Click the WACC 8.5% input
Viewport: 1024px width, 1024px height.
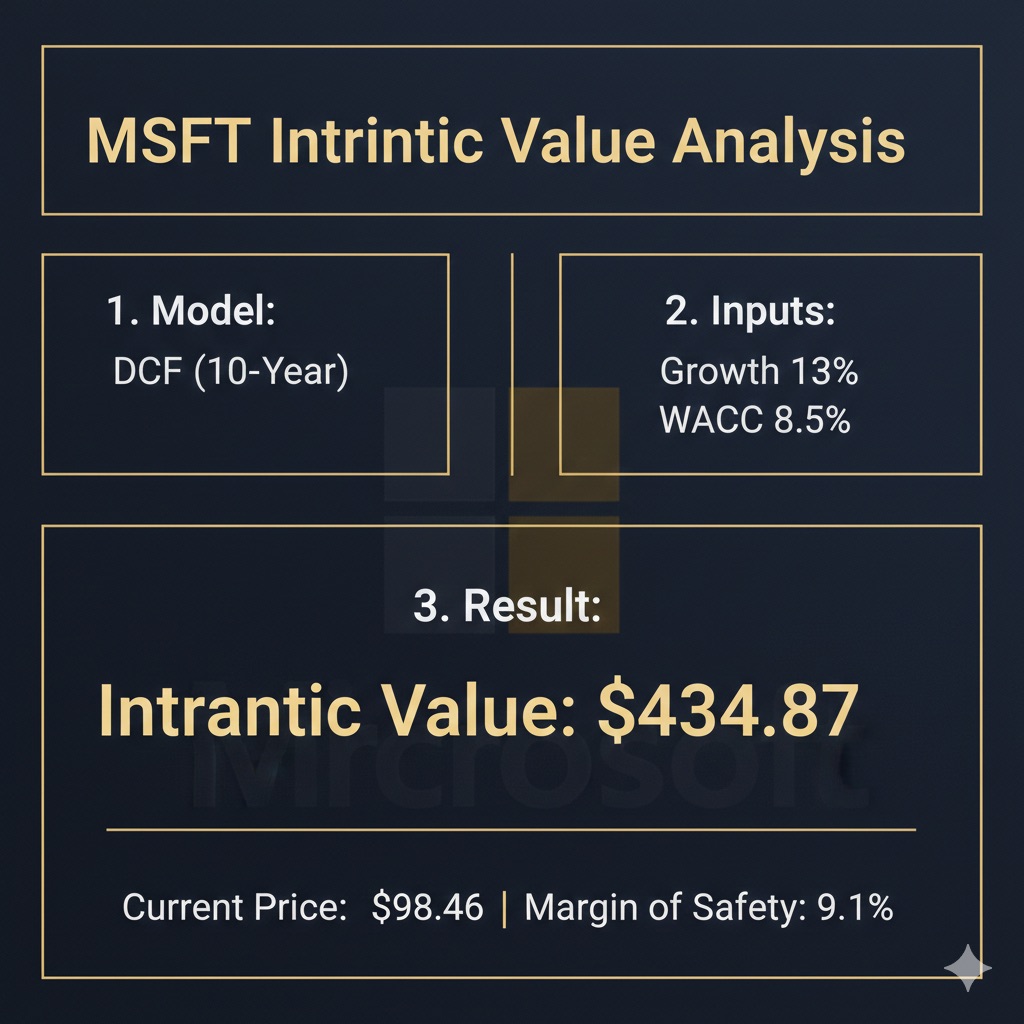tap(755, 420)
